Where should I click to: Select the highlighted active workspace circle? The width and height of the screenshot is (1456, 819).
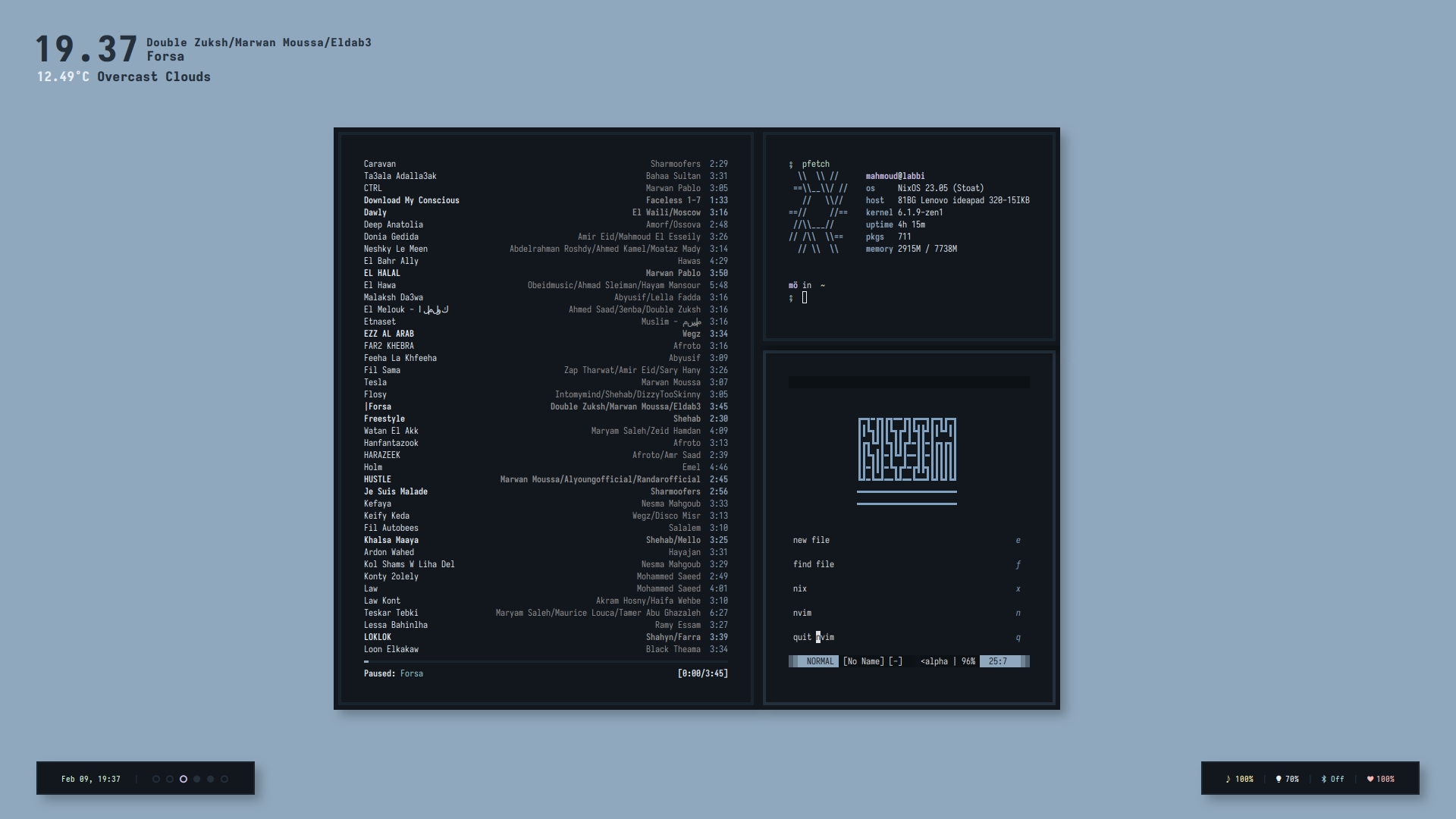click(x=184, y=778)
